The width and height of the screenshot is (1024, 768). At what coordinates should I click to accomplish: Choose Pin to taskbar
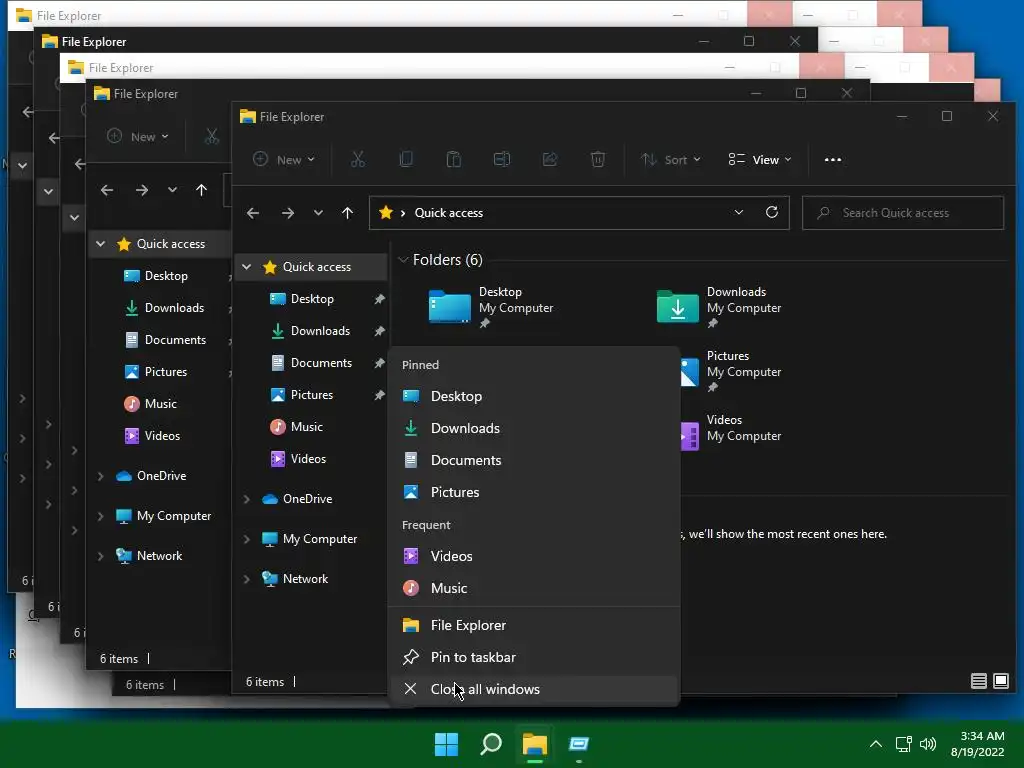pos(534,658)
